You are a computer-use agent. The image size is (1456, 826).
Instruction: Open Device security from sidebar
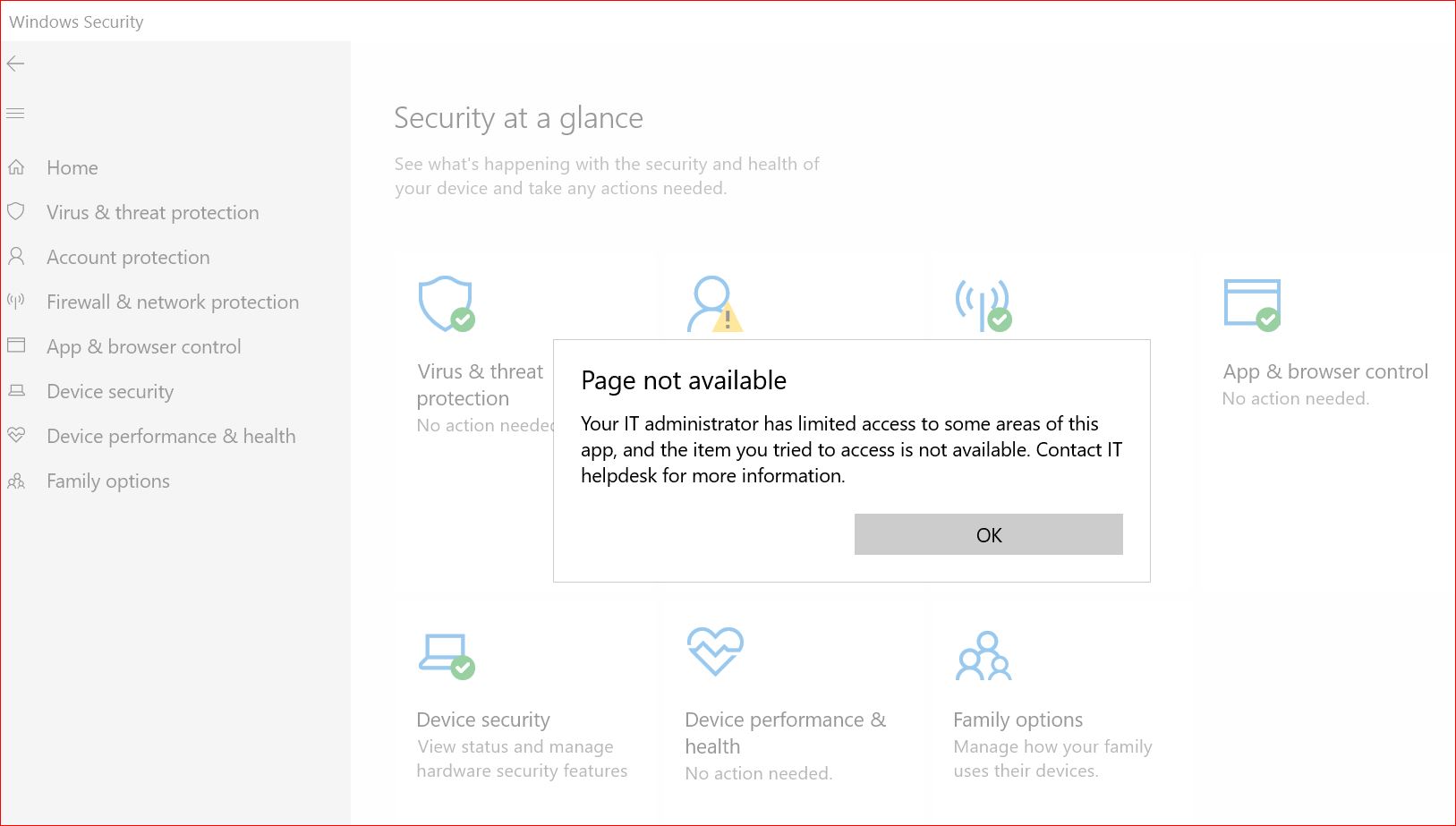click(x=110, y=391)
